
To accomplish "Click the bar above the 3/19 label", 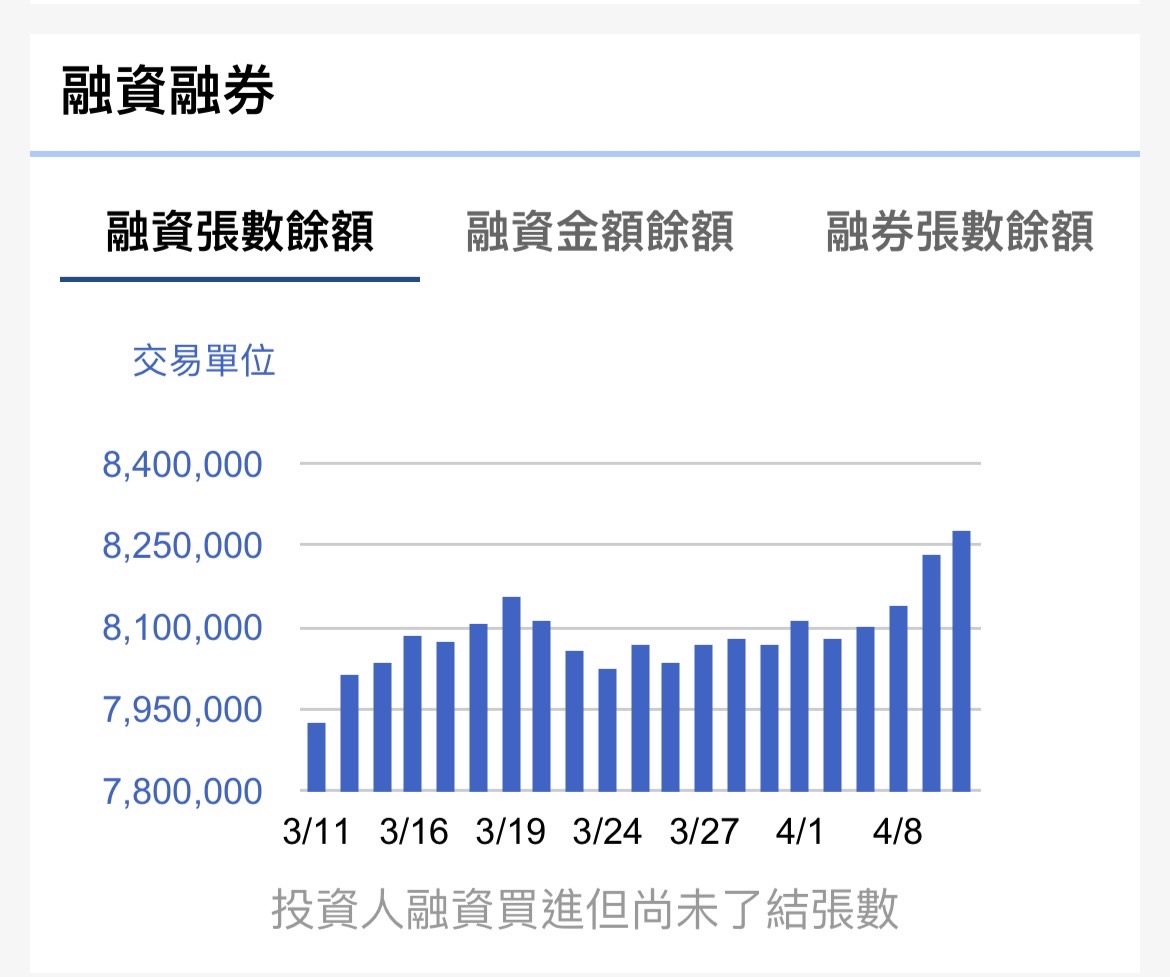I will pyautogui.click(x=513, y=700).
